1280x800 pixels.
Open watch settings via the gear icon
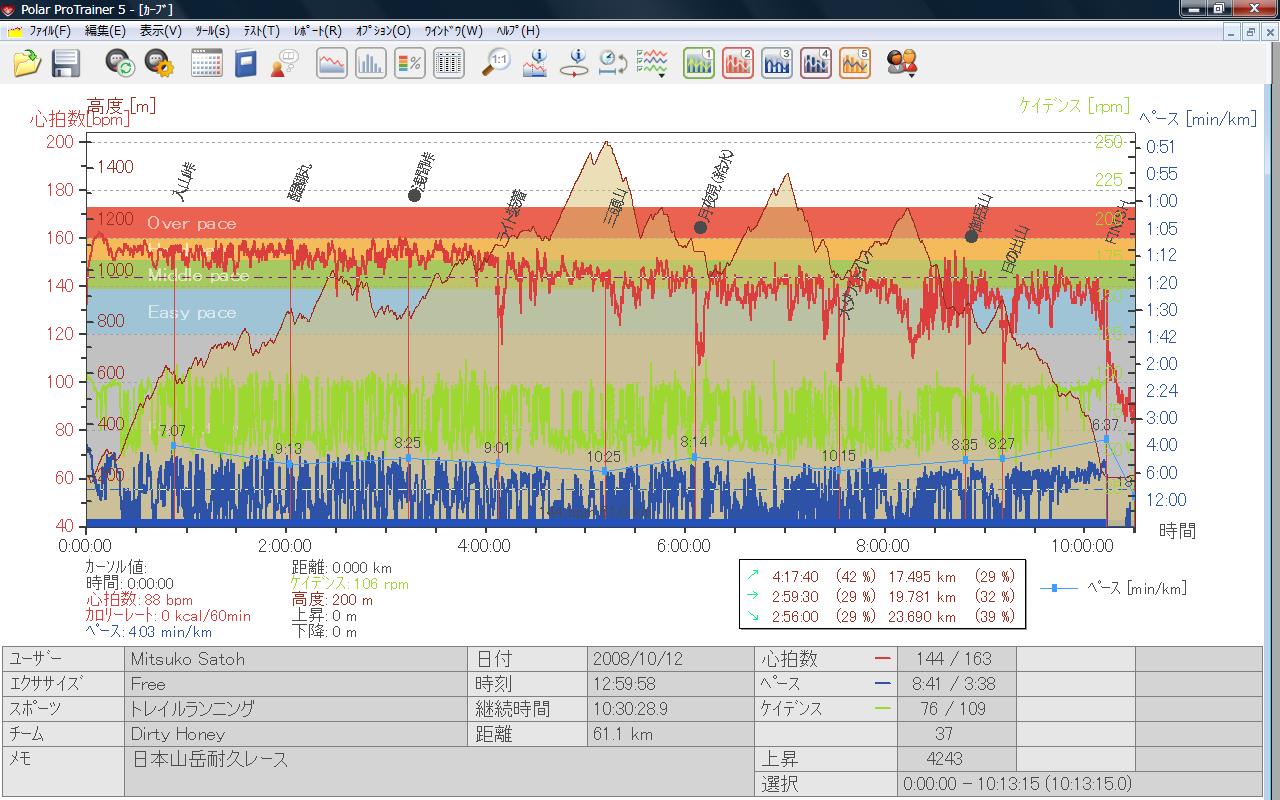(159, 64)
